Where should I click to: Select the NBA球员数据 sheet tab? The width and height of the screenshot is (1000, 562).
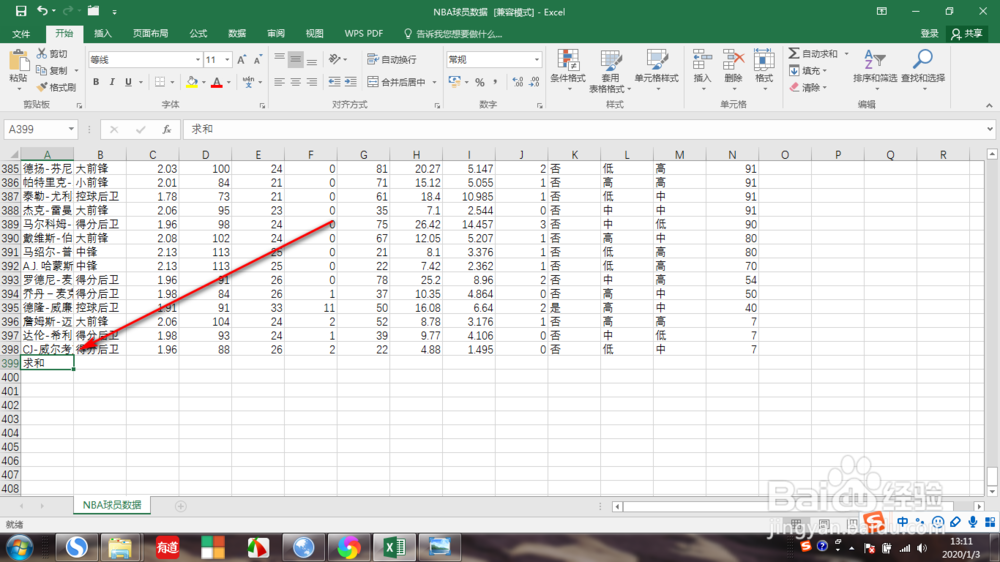pyautogui.click(x=112, y=505)
